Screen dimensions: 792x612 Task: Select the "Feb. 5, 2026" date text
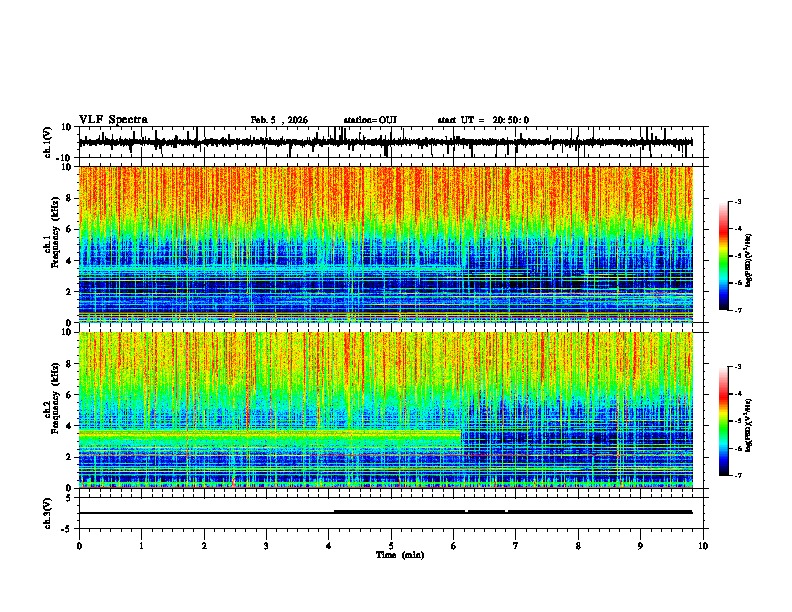(x=279, y=120)
